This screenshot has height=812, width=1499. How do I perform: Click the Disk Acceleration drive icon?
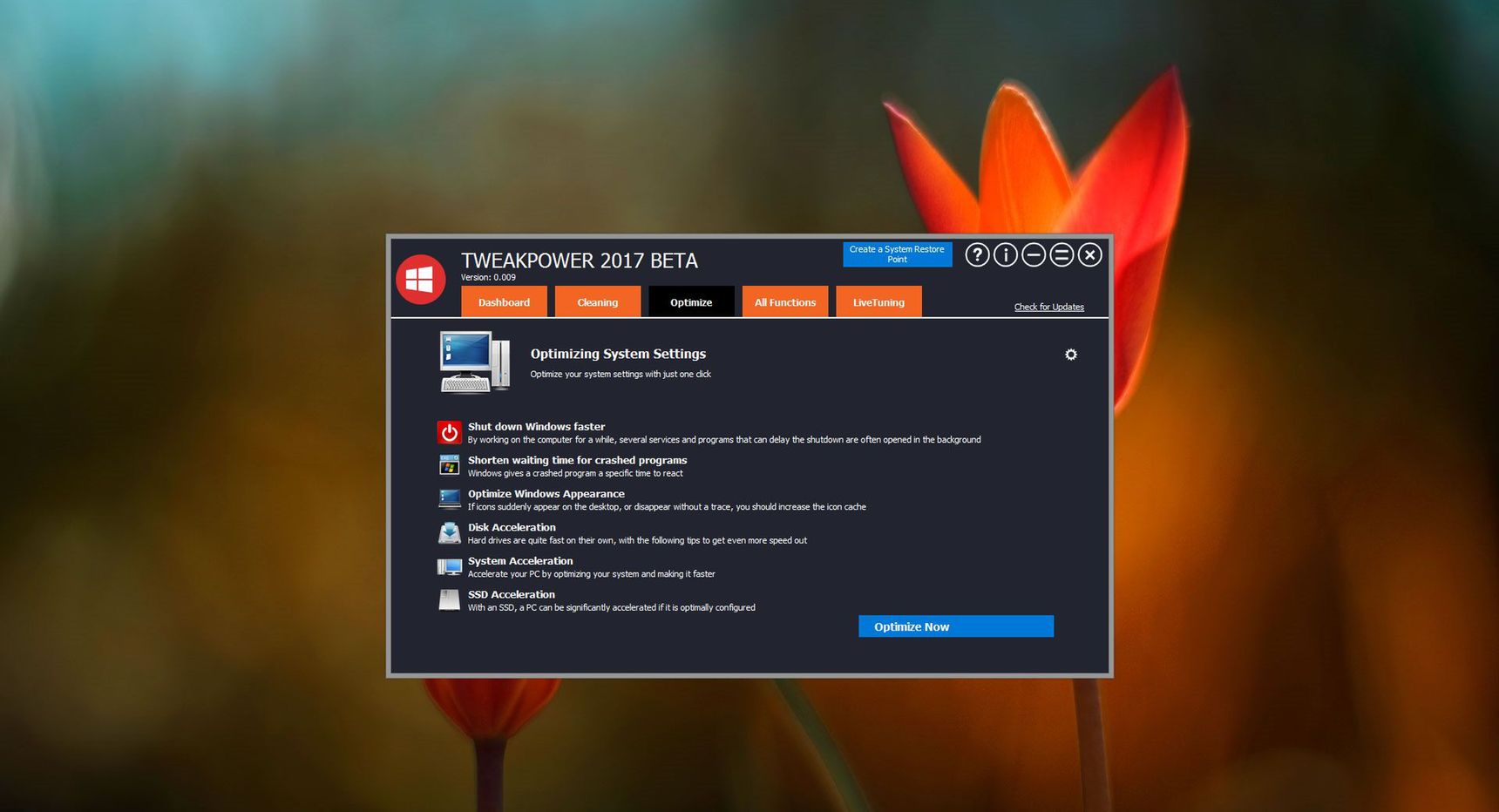tap(449, 532)
